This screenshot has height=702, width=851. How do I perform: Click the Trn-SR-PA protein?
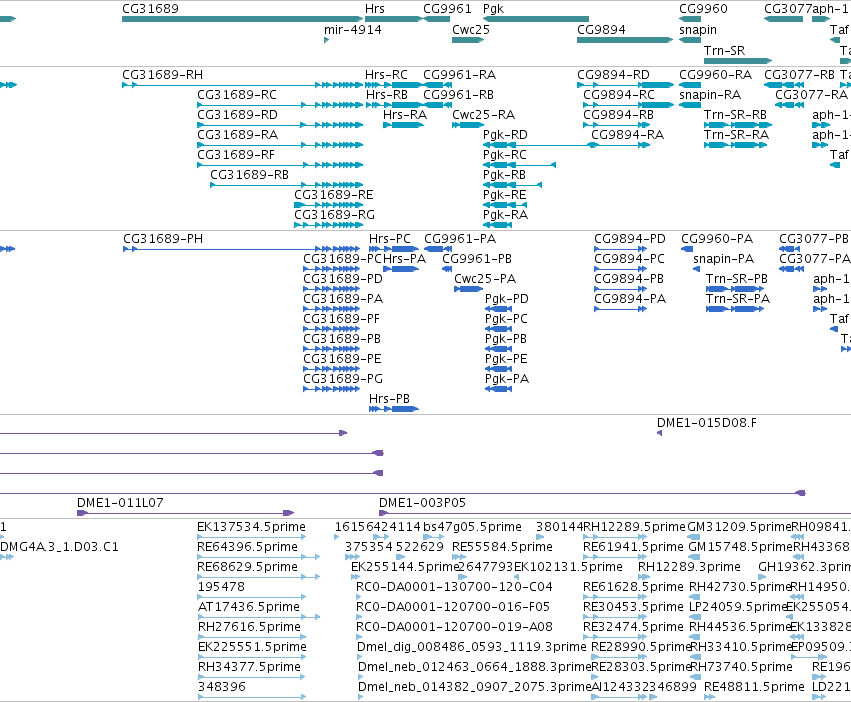click(735, 309)
